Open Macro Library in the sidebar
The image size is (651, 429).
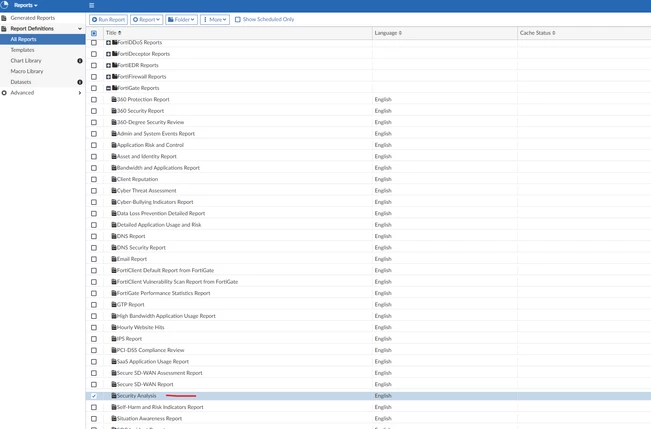[27, 71]
